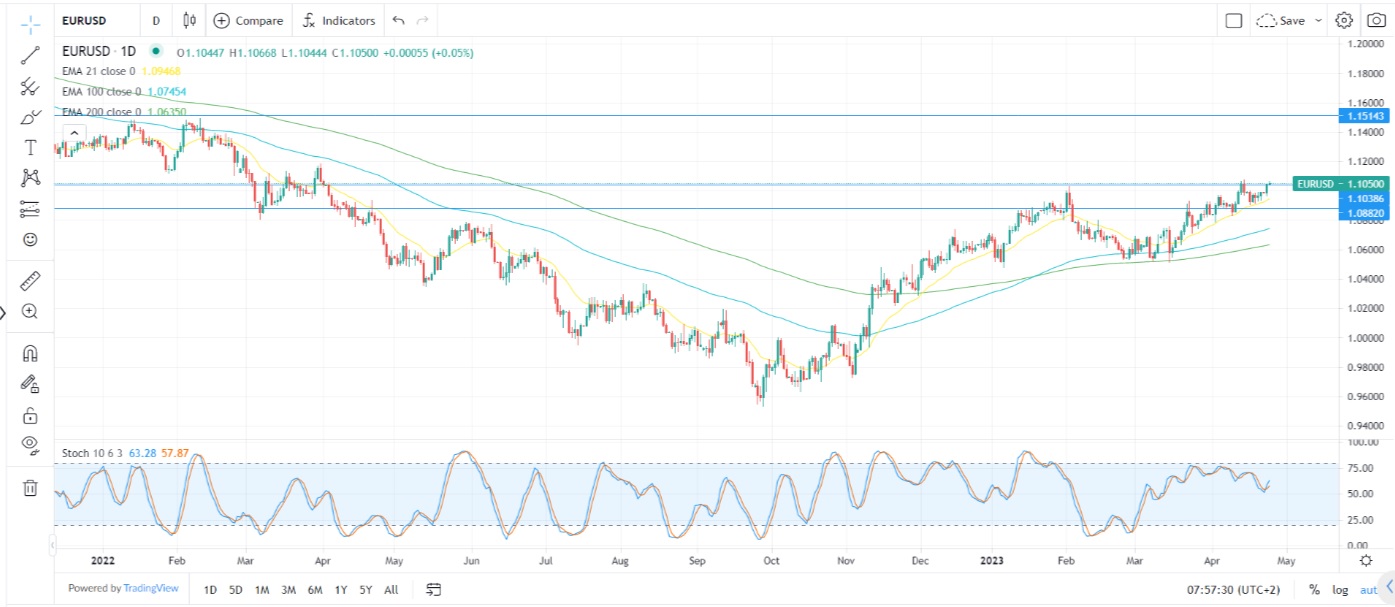Enable magnet mode for drawings
The width and height of the screenshot is (1395, 607).
pos(30,353)
